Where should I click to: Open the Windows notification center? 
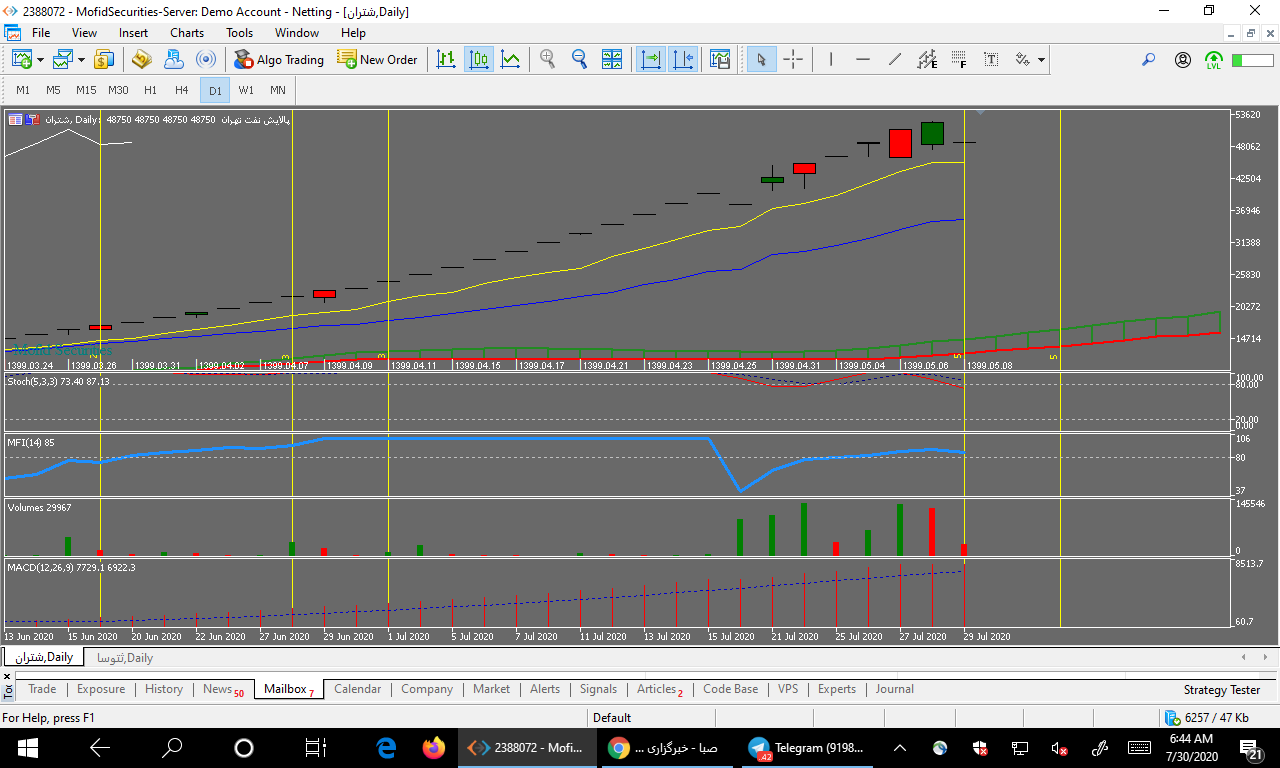pyautogui.click(x=1250, y=748)
